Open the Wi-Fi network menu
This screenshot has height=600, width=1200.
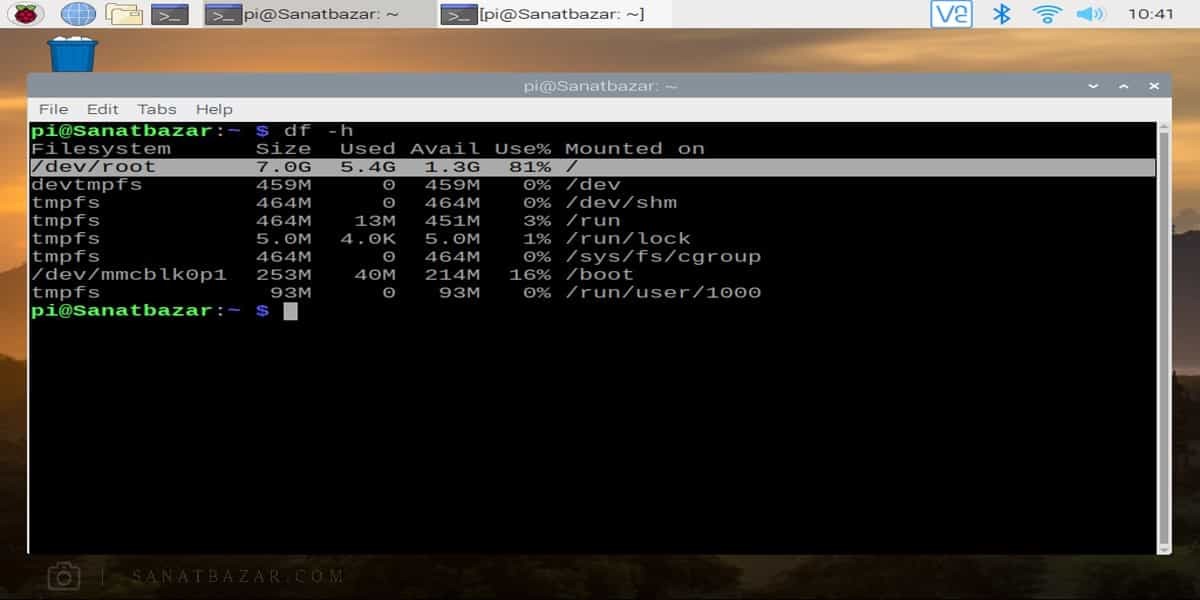pos(1047,14)
